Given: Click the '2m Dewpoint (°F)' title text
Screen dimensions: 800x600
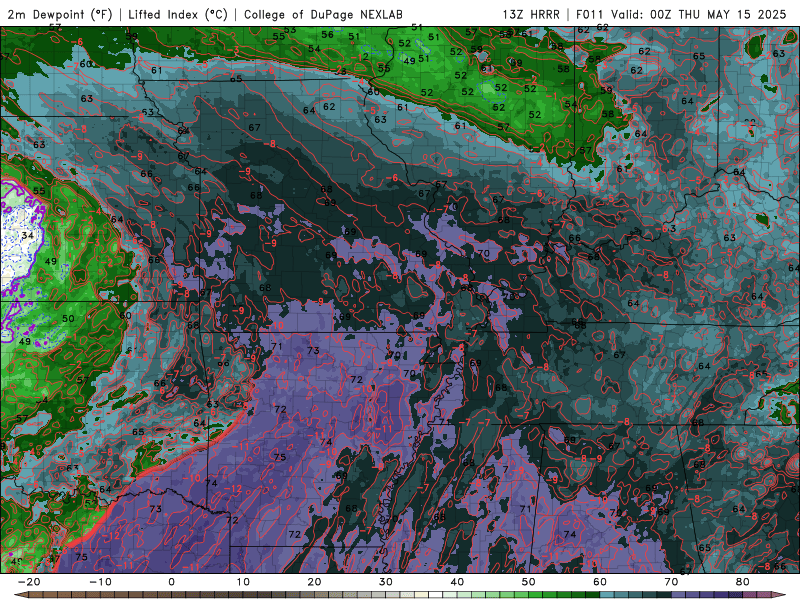Looking at the screenshot, I should pyautogui.click(x=60, y=14).
